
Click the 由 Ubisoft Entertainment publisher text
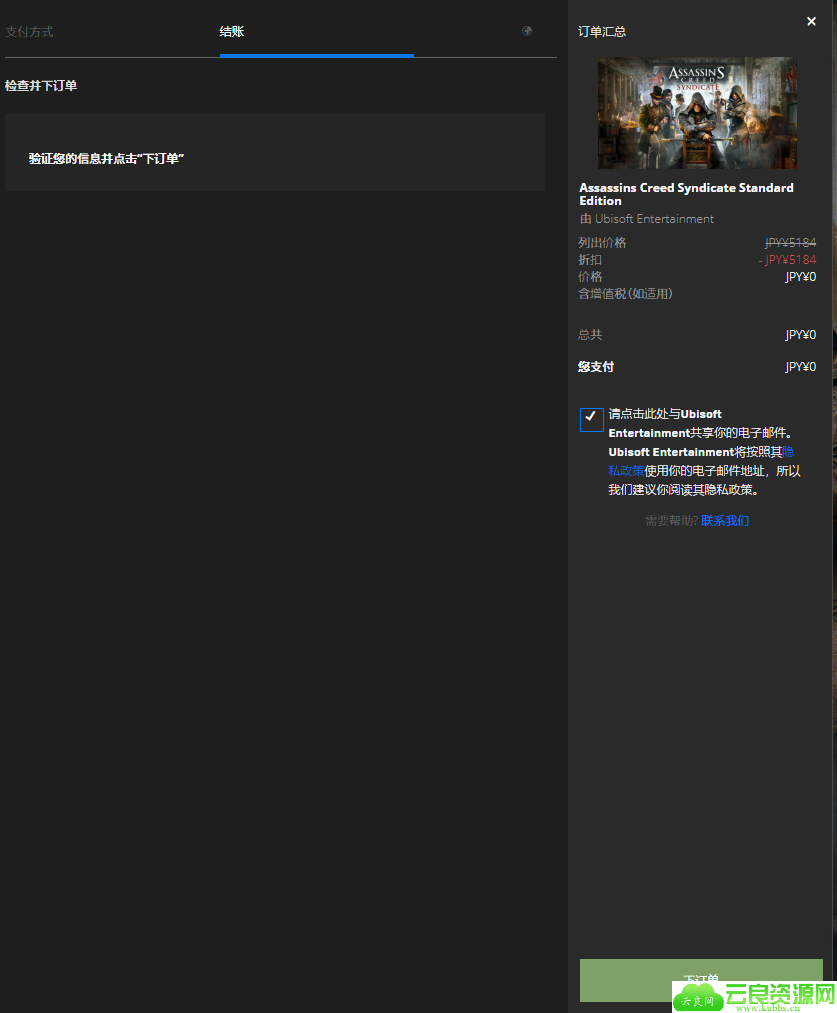tap(646, 219)
